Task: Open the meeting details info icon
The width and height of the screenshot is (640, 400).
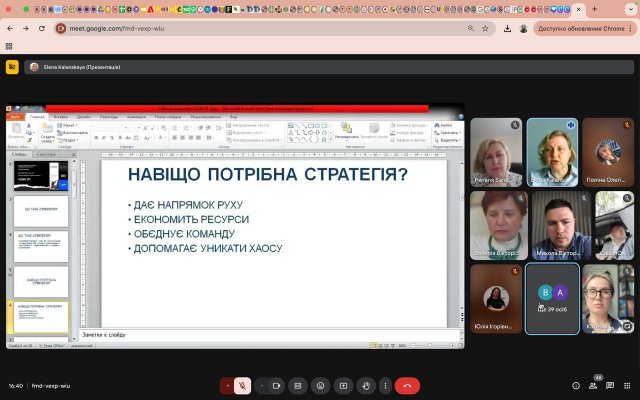Action: click(x=576, y=385)
